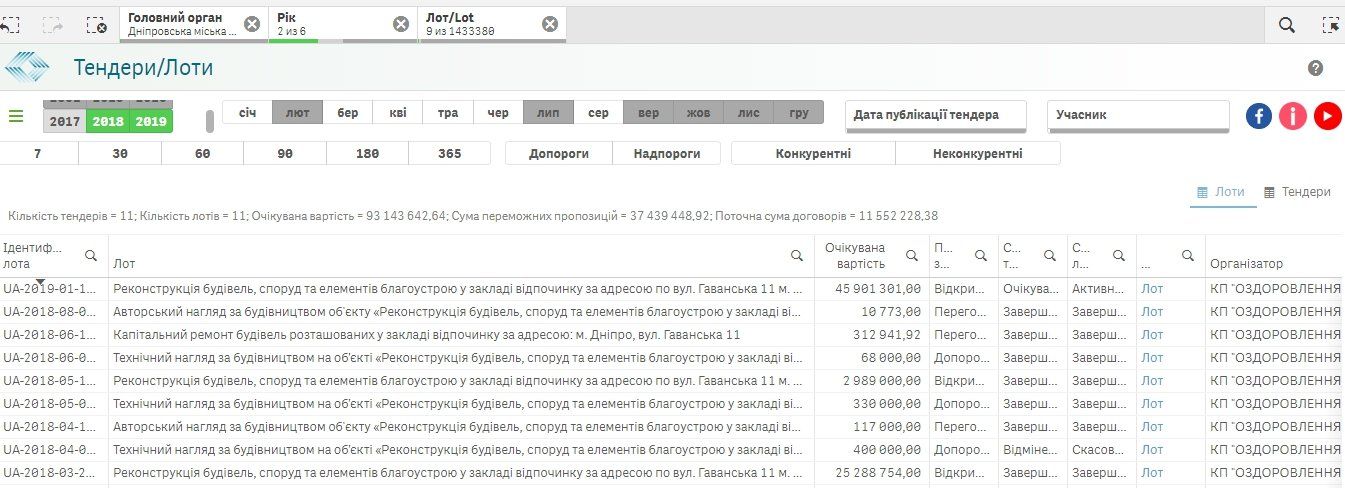This screenshot has width=1345, height=488.
Task: Click the step back selection icon
Action: pos(9,25)
